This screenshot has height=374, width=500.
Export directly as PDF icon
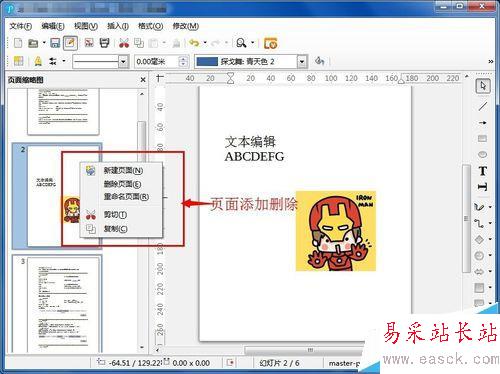point(89,43)
